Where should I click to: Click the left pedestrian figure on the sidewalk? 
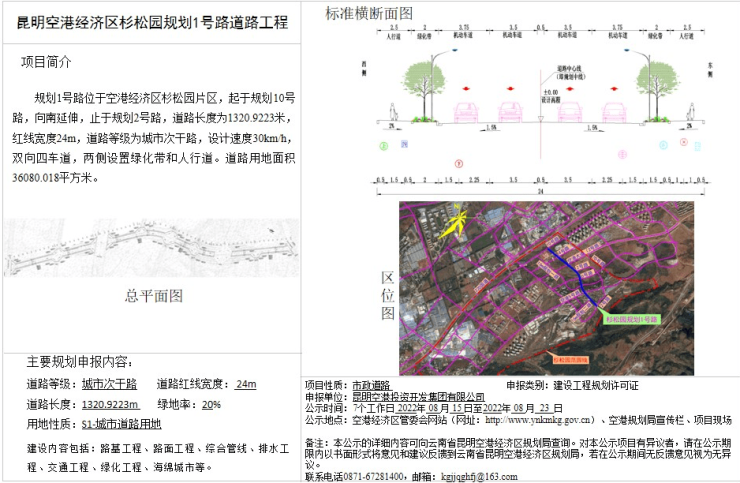coord(393,112)
